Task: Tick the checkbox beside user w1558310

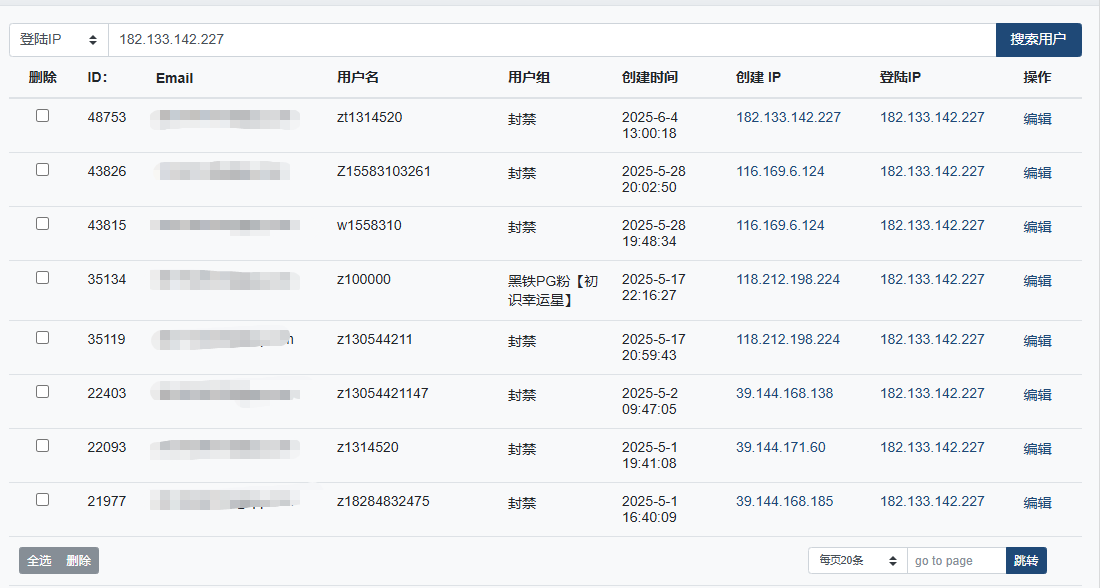Action: (43, 224)
